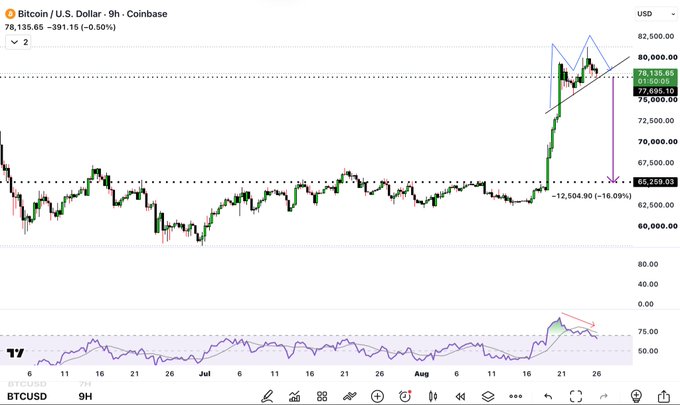
Task: Start bar replay with rewind icon
Action: 460,396
